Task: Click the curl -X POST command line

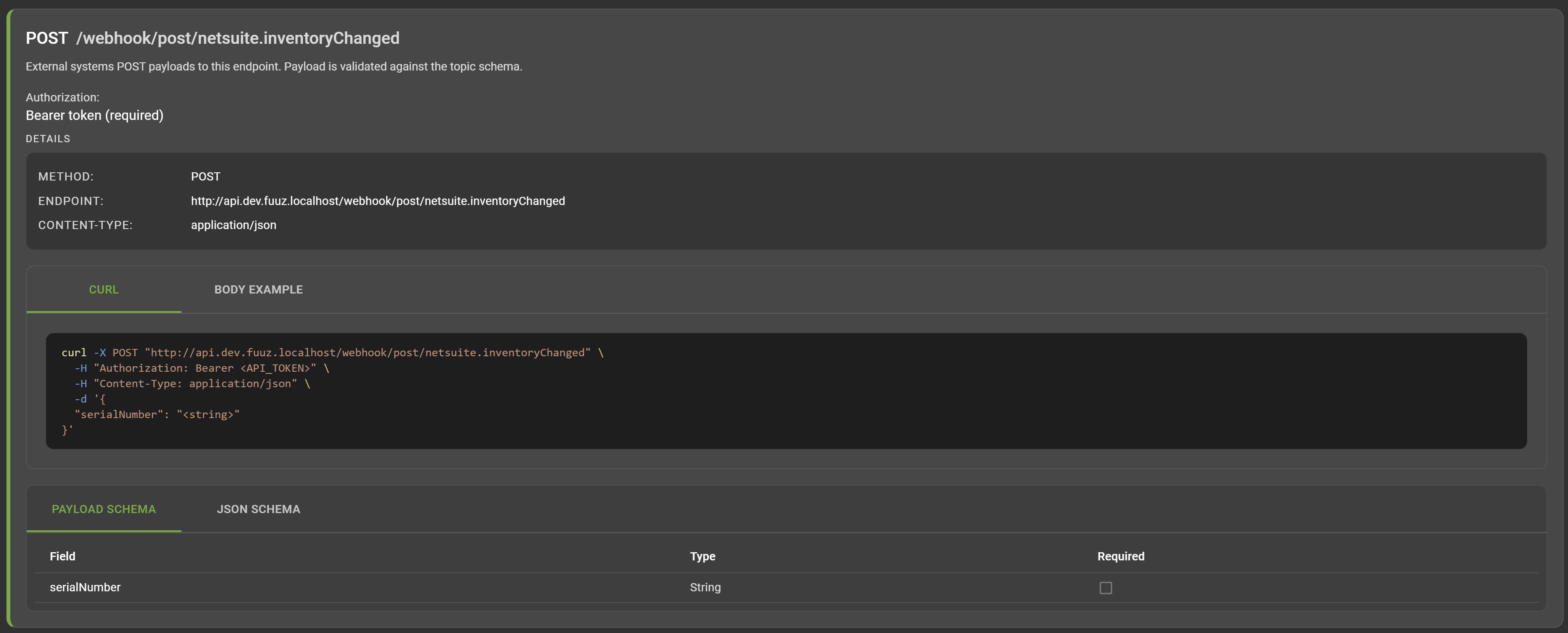Action: pos(332,352)
